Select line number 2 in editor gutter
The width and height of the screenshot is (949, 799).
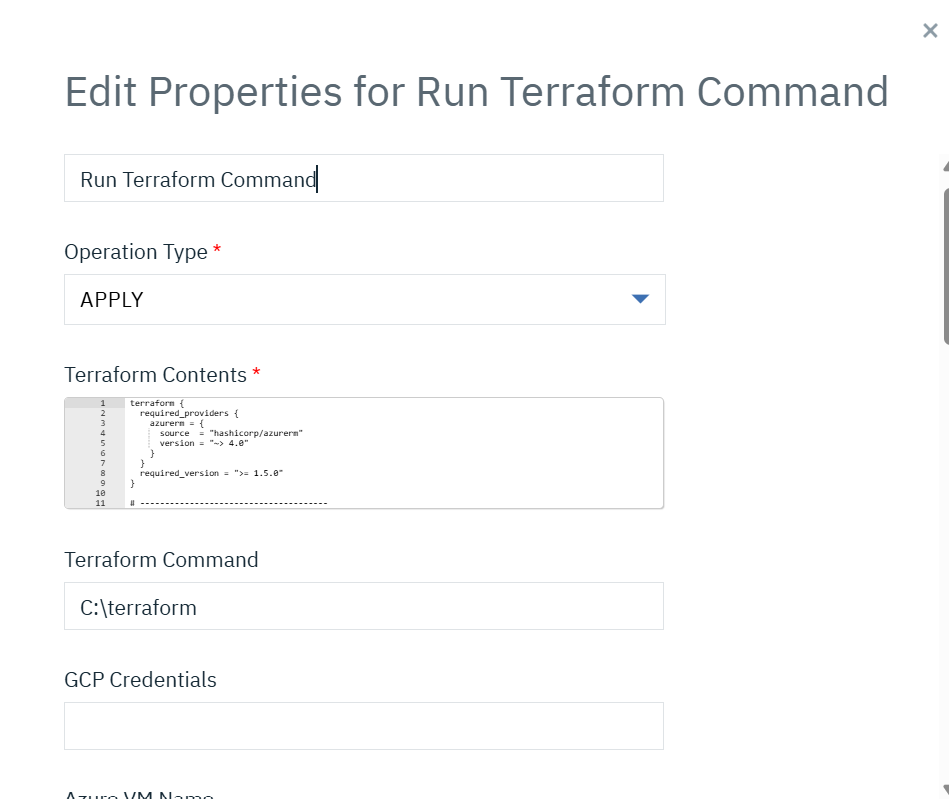click(102, 413)
